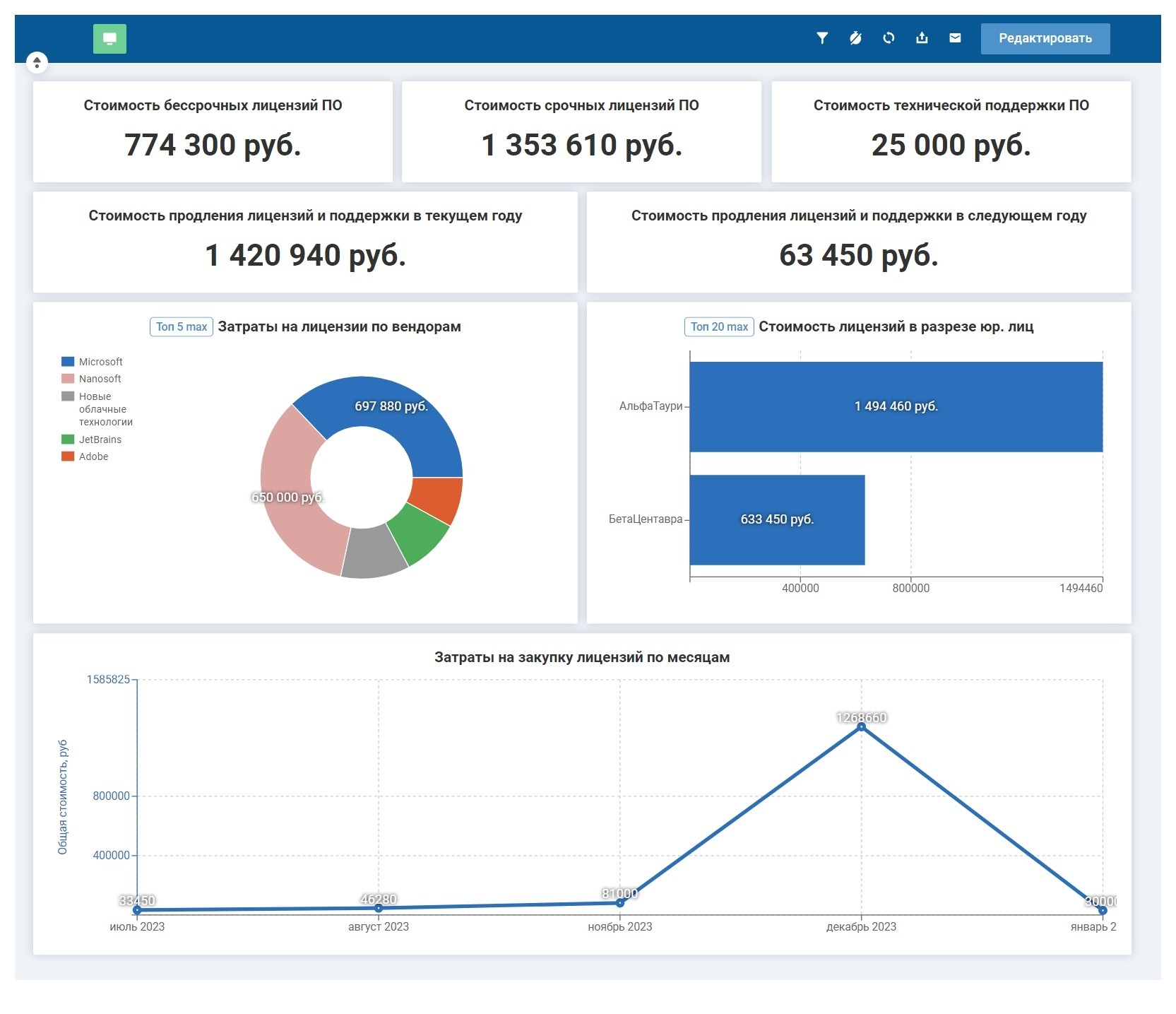1176x1014 pixels.
Task: Toggle Microsoft in the vendor chart legend
Action: click(100, 361)
